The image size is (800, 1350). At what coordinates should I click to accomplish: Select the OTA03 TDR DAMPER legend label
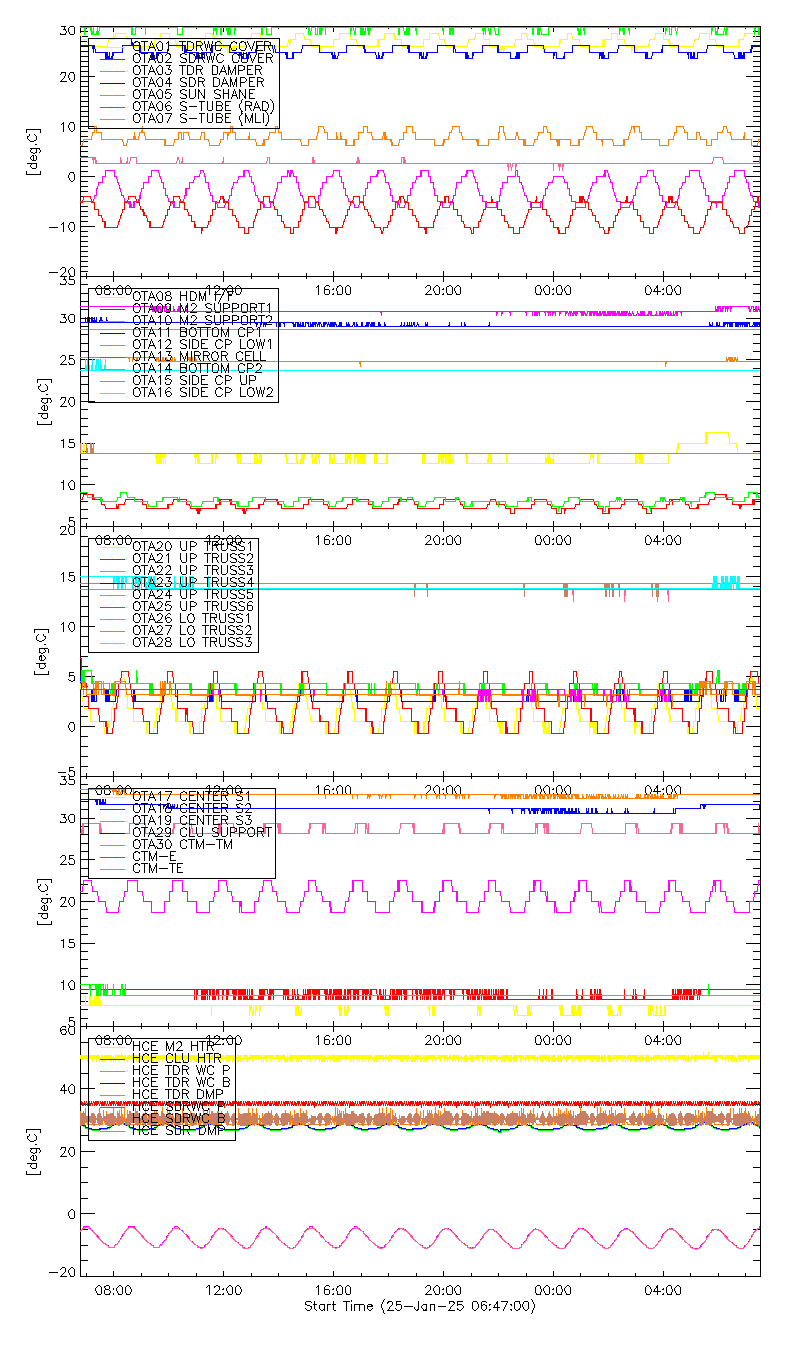click(x=198, y=70)
